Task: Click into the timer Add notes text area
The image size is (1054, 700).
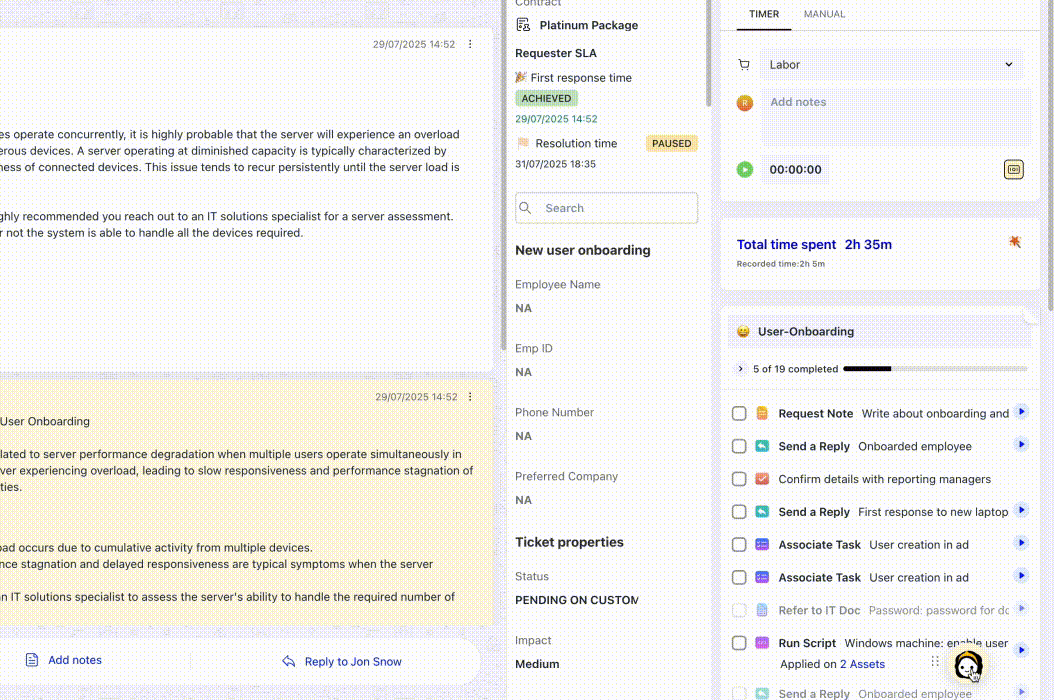Action: 896,118
